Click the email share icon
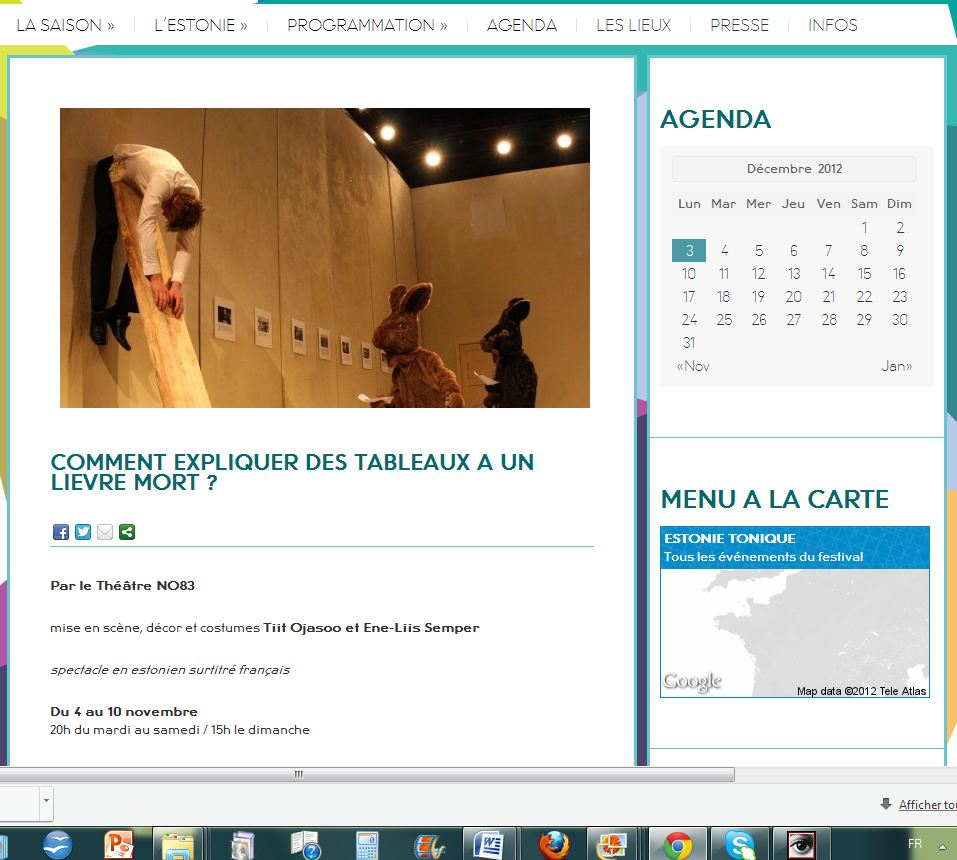957x860 pixels. pos(105,532)
